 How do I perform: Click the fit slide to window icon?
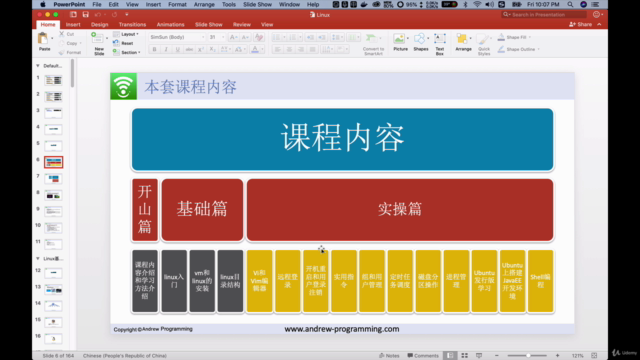tap(594, 356)
